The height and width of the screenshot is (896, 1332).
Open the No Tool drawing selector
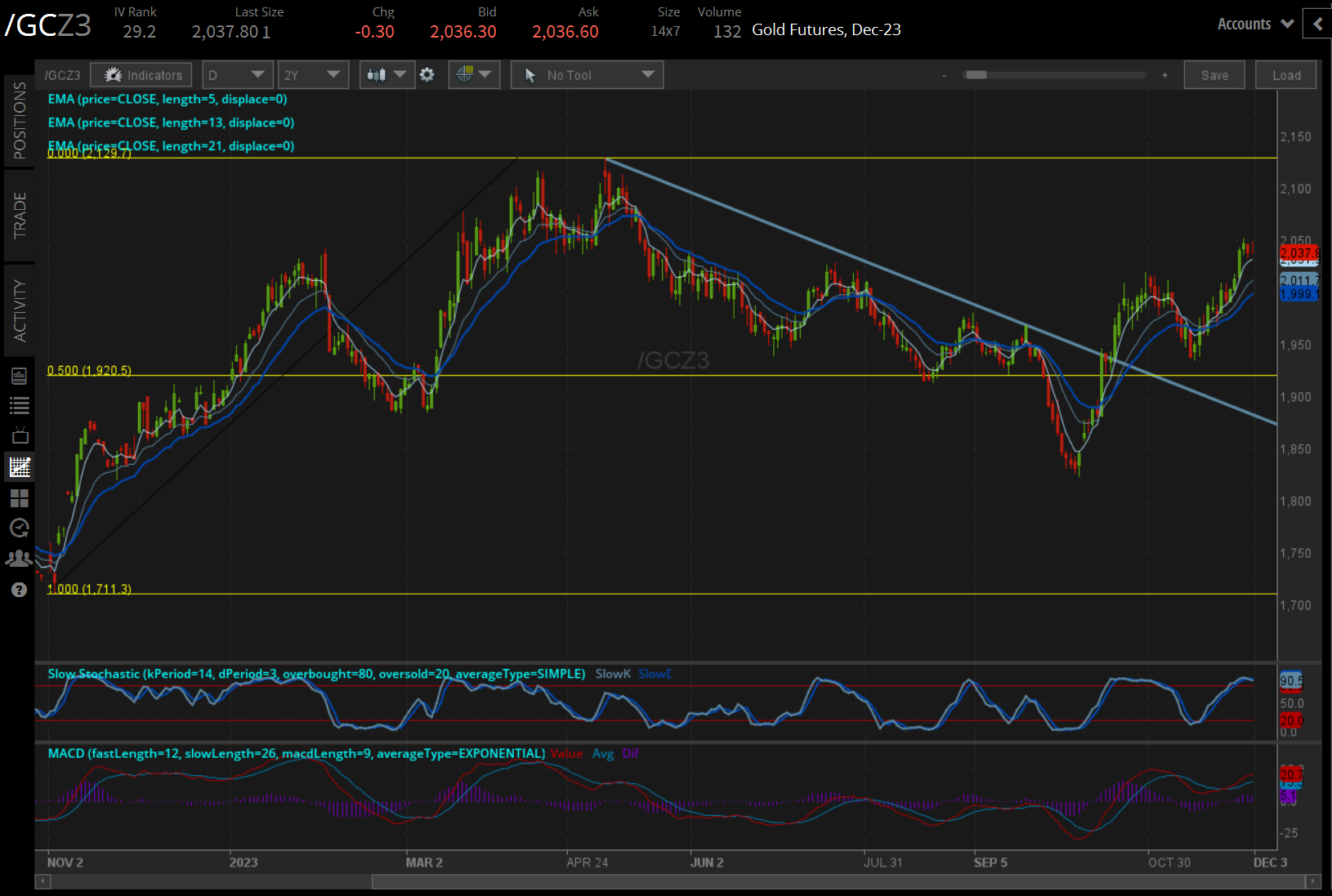pyautogui.click(x=587, y=75)
